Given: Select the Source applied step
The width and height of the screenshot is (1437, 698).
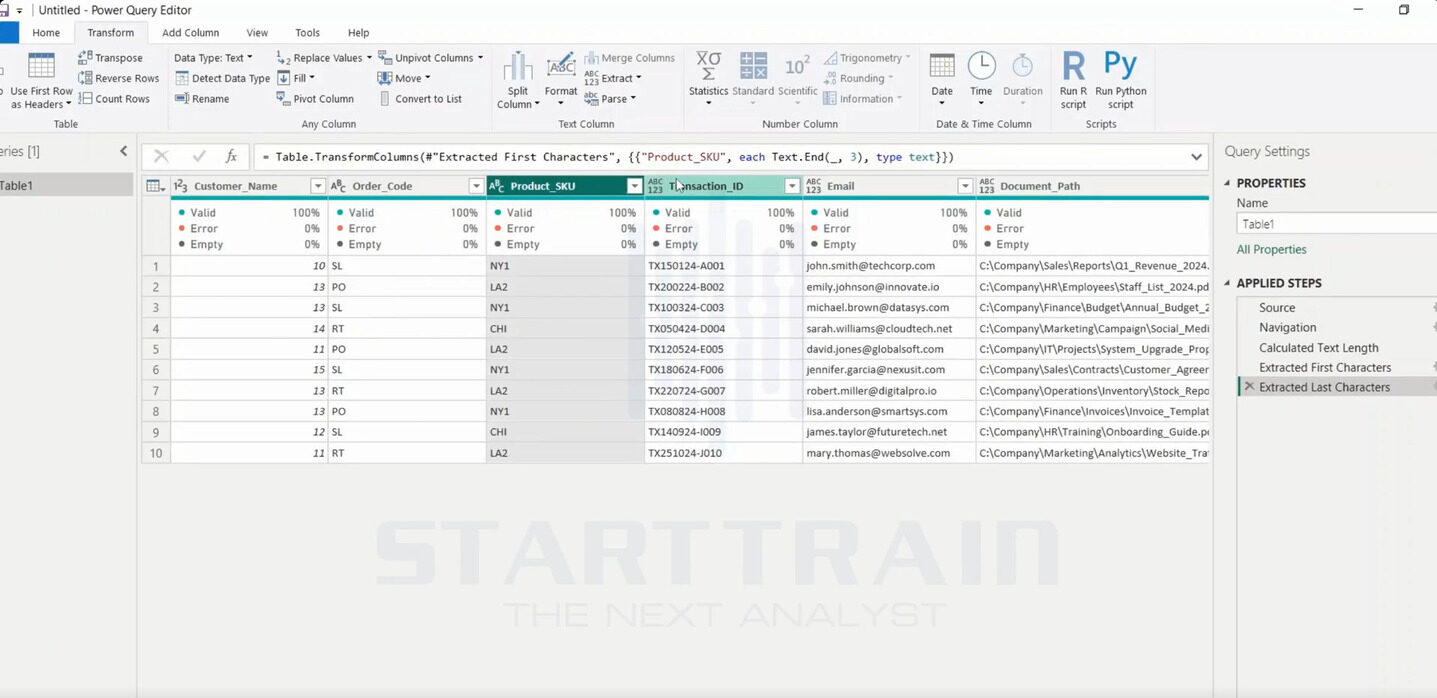Looking at the screenshot, I should point(1277,308).
